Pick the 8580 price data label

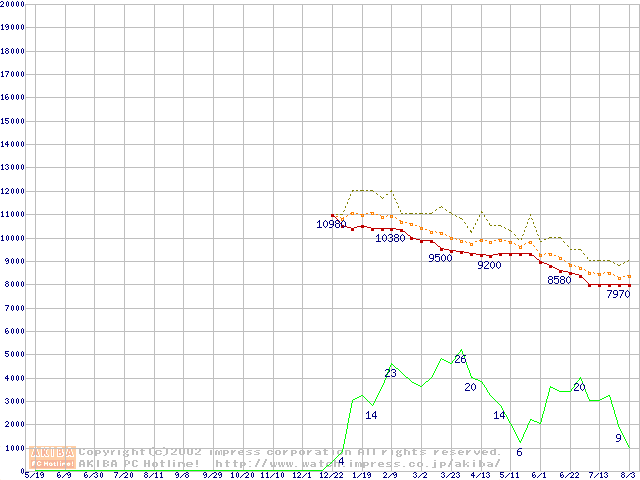[559, 280]
